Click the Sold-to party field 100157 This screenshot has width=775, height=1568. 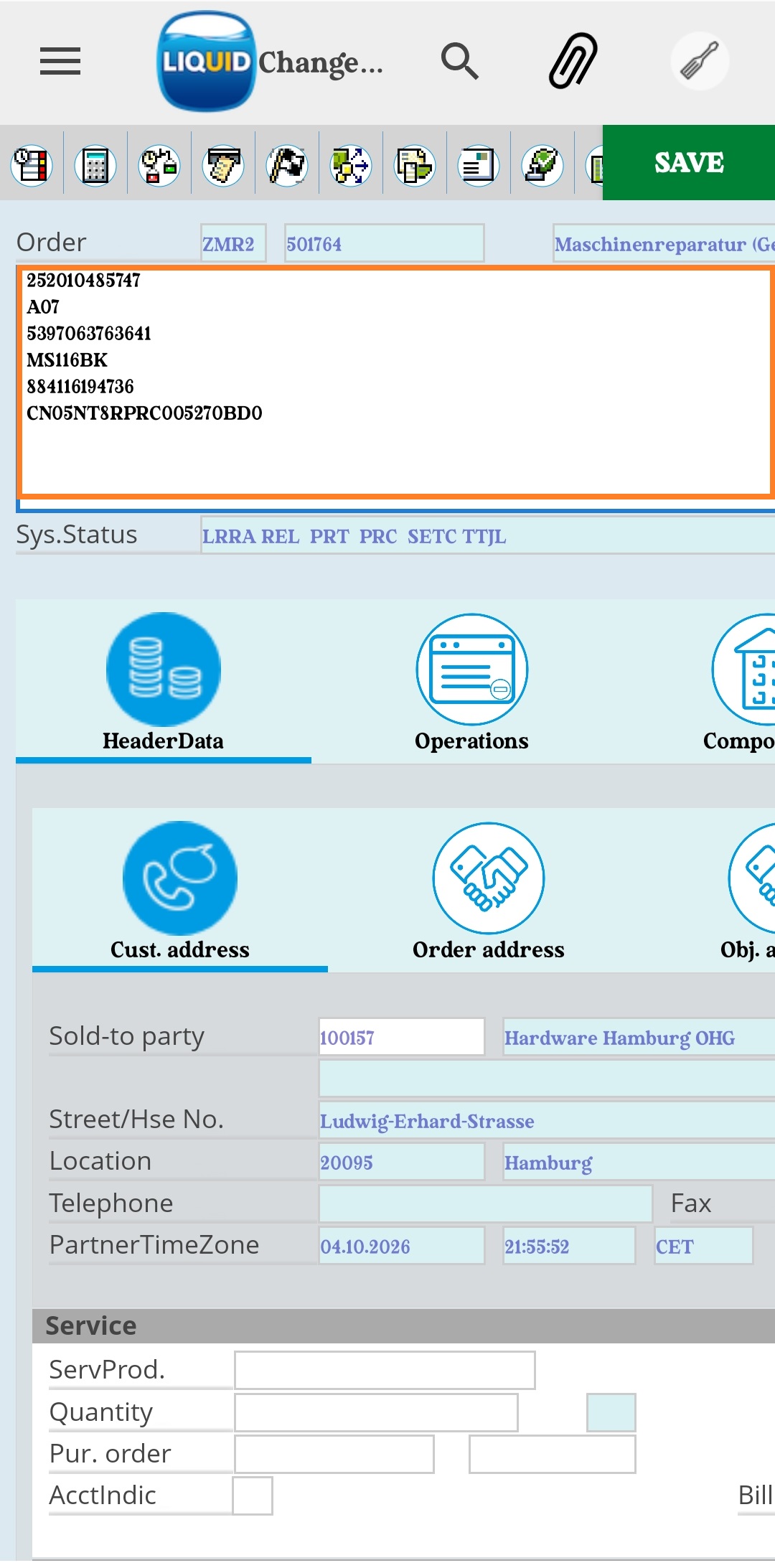(402, 1037)
